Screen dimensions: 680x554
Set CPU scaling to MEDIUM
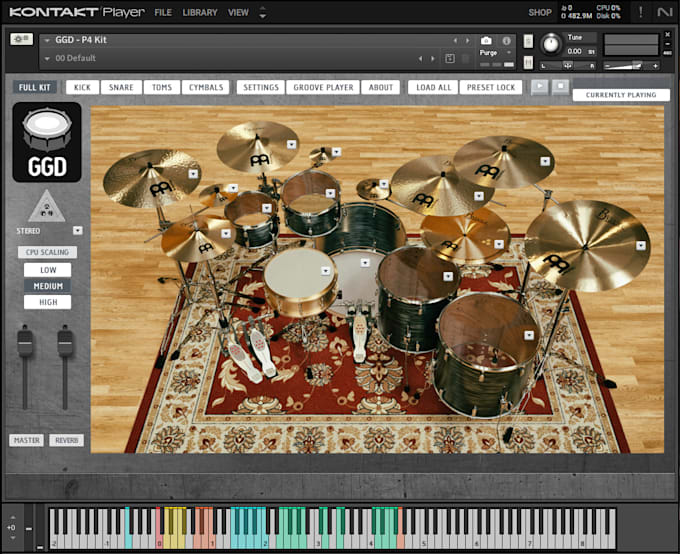coord(48,286)
